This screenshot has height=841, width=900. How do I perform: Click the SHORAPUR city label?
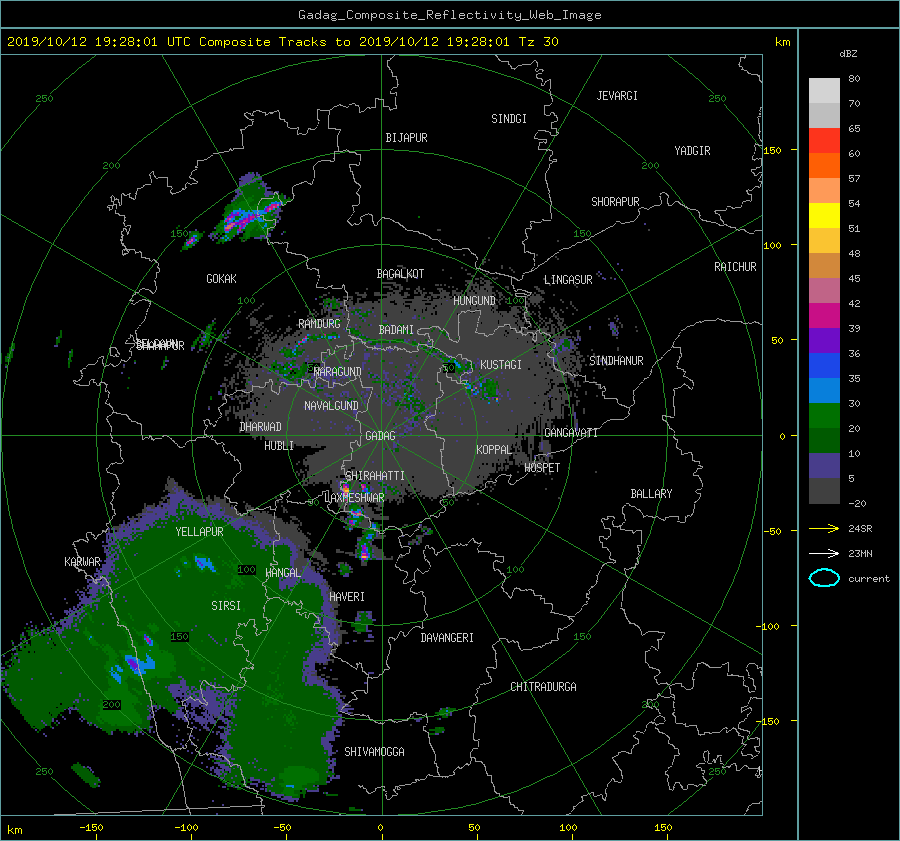coord(615,202)
